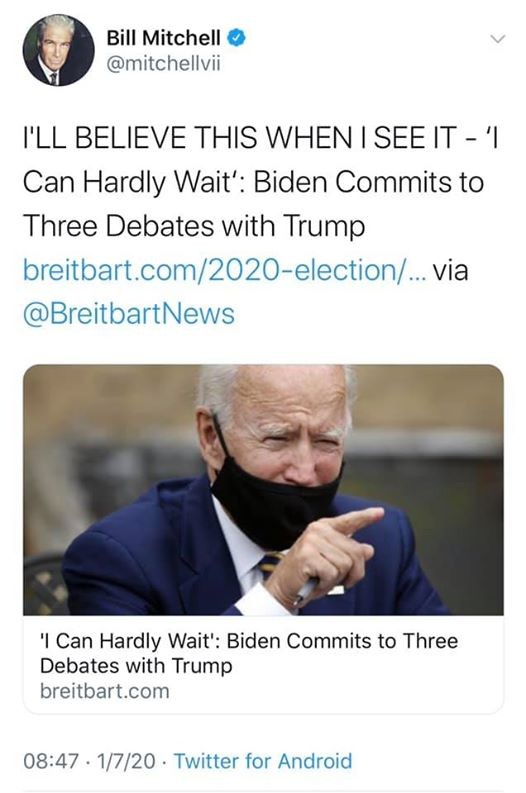Click the card headline 'I Can Hardly Wait'
Viewport: 526px width, 793px height.
click(x=249, y=653)
